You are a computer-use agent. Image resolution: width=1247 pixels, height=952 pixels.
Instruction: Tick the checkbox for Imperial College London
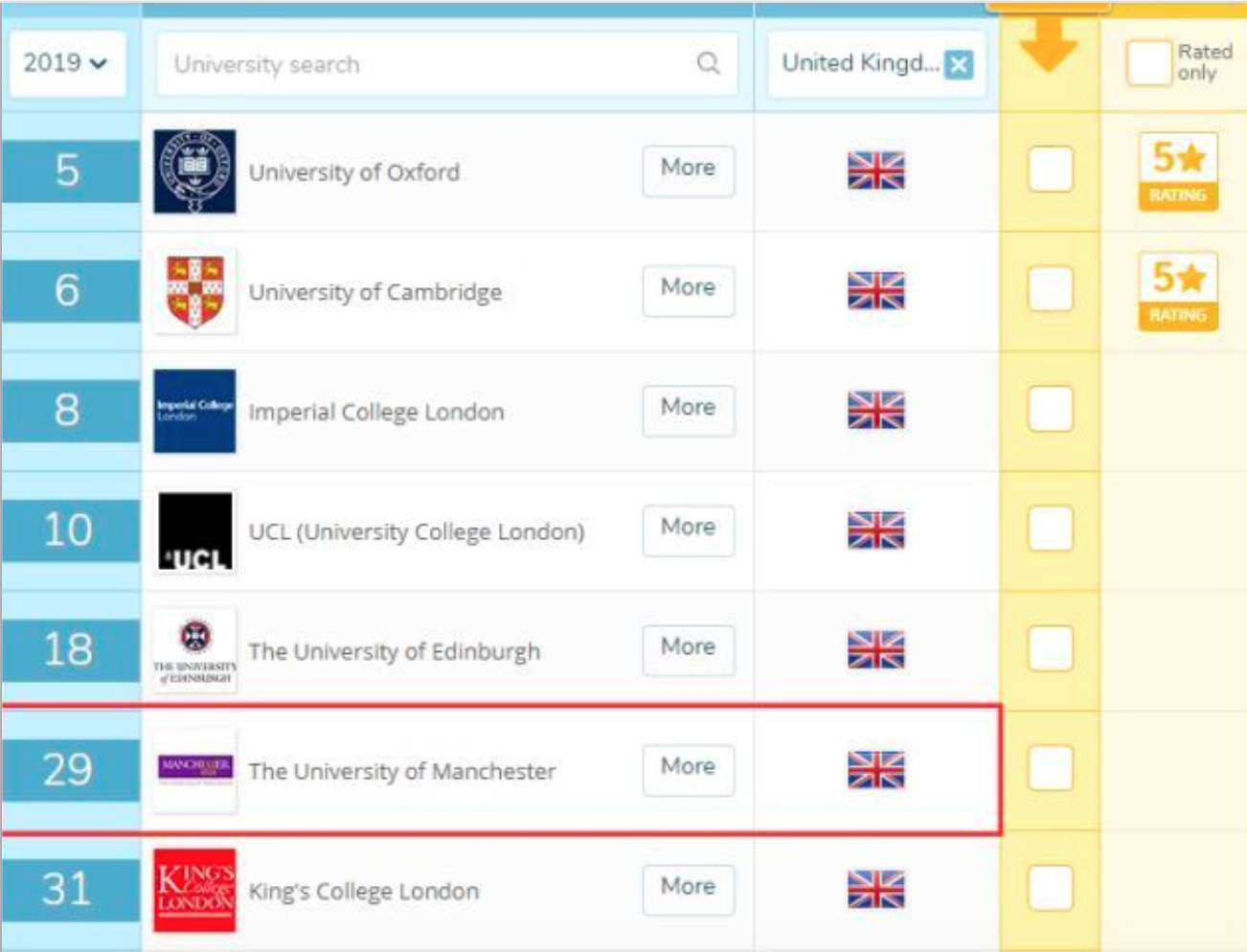point(1051,409)
